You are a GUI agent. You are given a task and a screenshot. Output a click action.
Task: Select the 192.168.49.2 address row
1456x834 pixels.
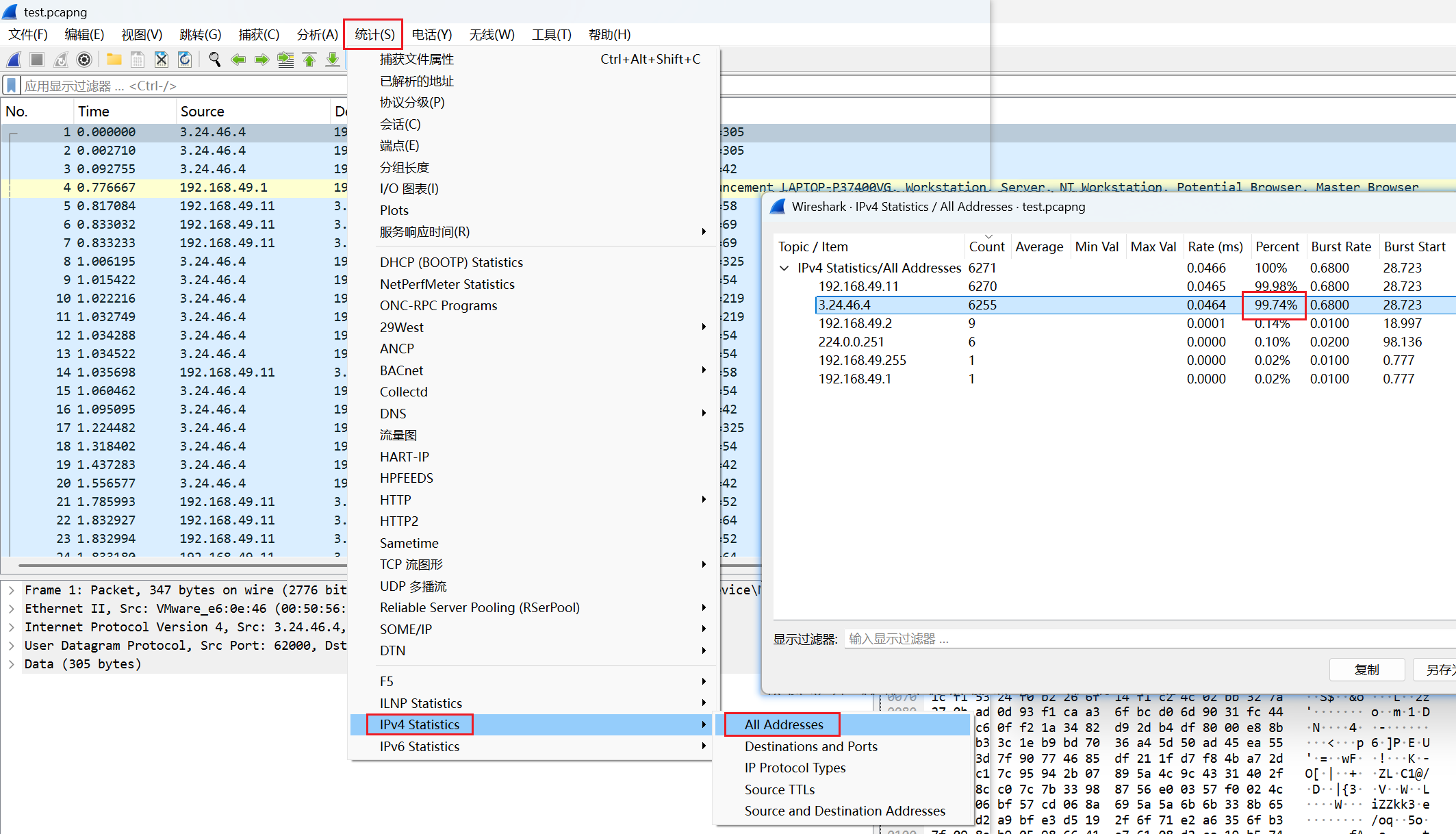point(854,323)
